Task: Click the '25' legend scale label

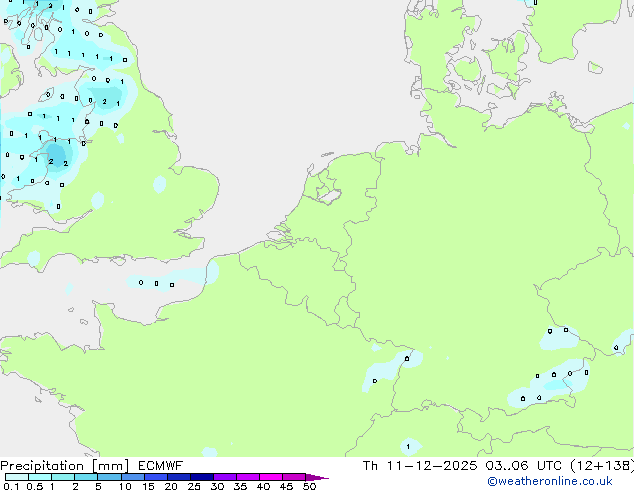Action: click(194, 486)
